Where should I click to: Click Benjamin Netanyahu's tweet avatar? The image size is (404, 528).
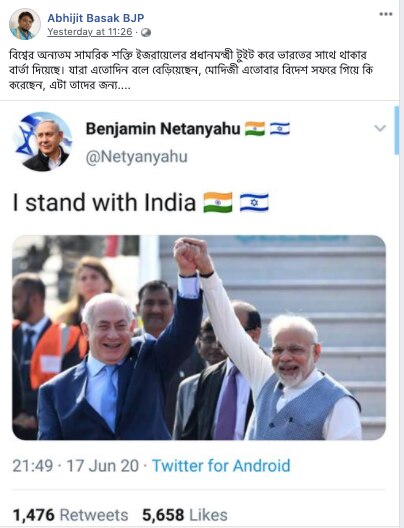(x=43, y=141)
